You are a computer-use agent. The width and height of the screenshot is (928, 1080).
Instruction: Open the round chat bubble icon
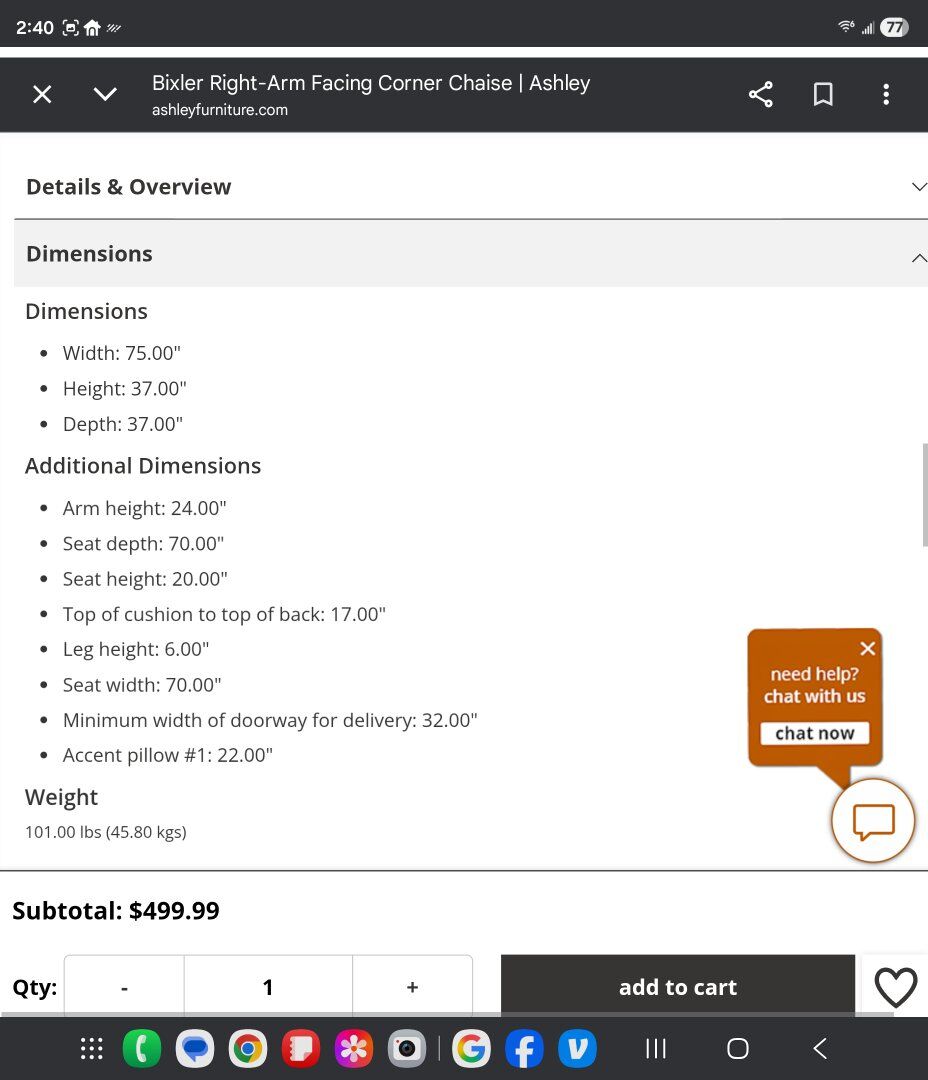873,821
